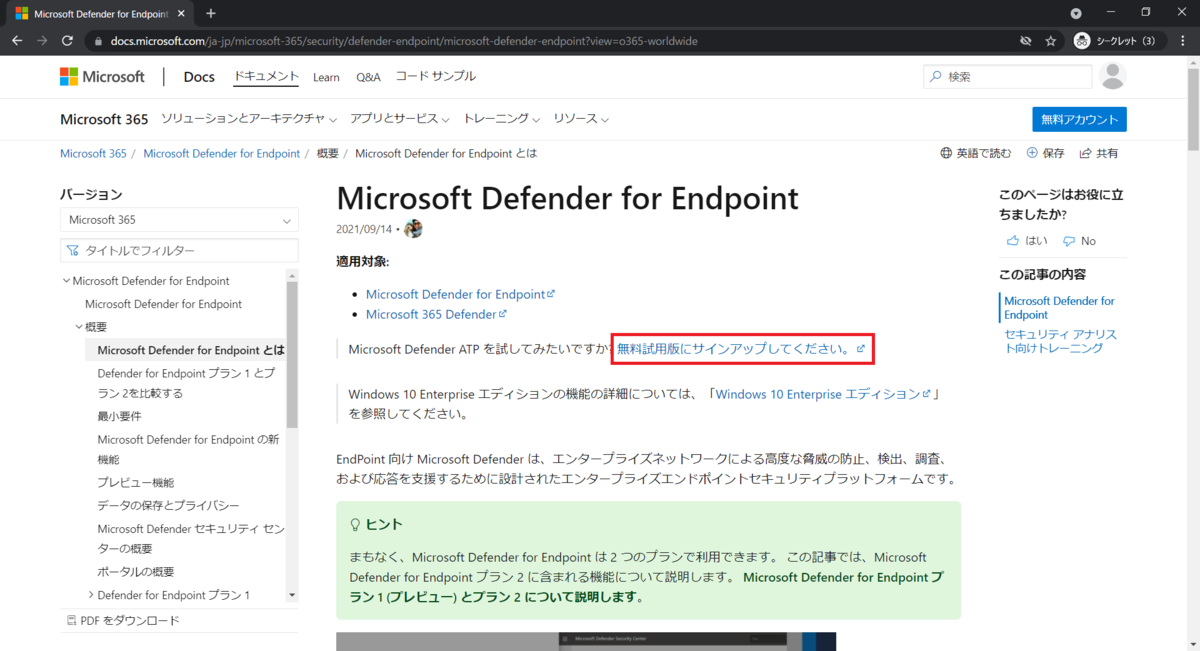The height and width of the screenshot is (651, 1200).
Task: Open Windows 10 Enterprise エディション link
Action: (823, 394)
